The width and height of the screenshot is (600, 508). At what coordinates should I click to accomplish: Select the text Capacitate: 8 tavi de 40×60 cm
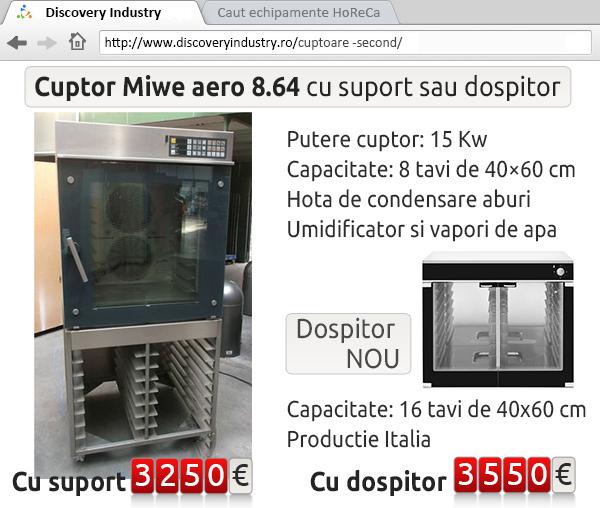[x=431, y=169]
